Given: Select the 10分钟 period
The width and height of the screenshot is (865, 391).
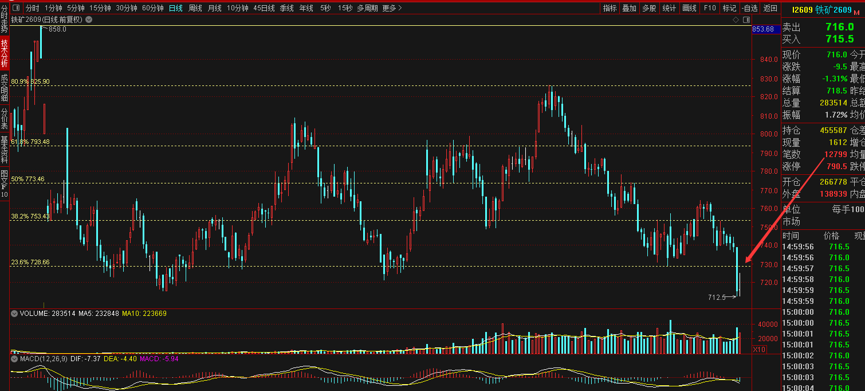Looking at the screenshot, I should 238,8.
